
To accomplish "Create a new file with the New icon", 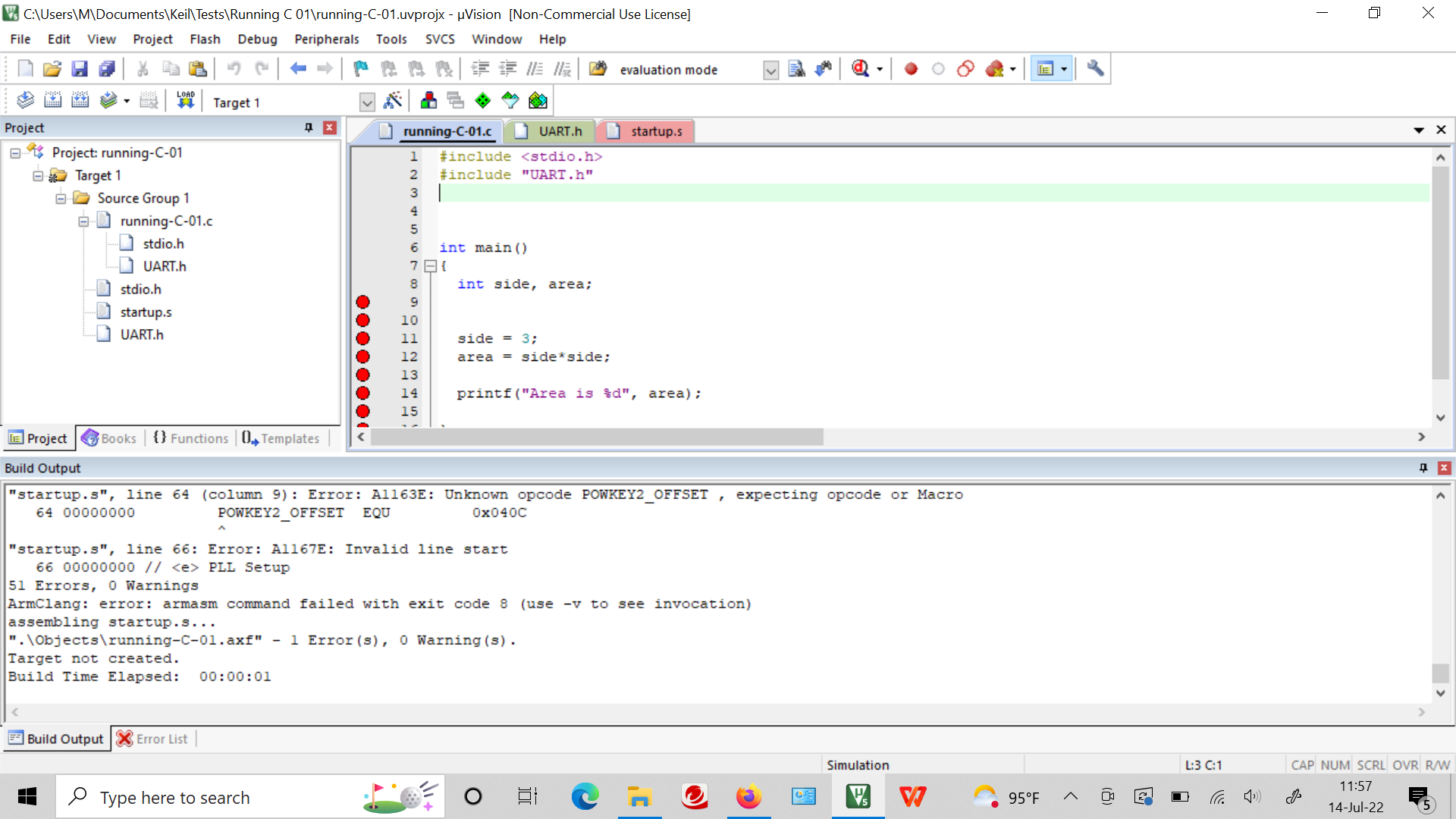I will [x=25, y=69].
